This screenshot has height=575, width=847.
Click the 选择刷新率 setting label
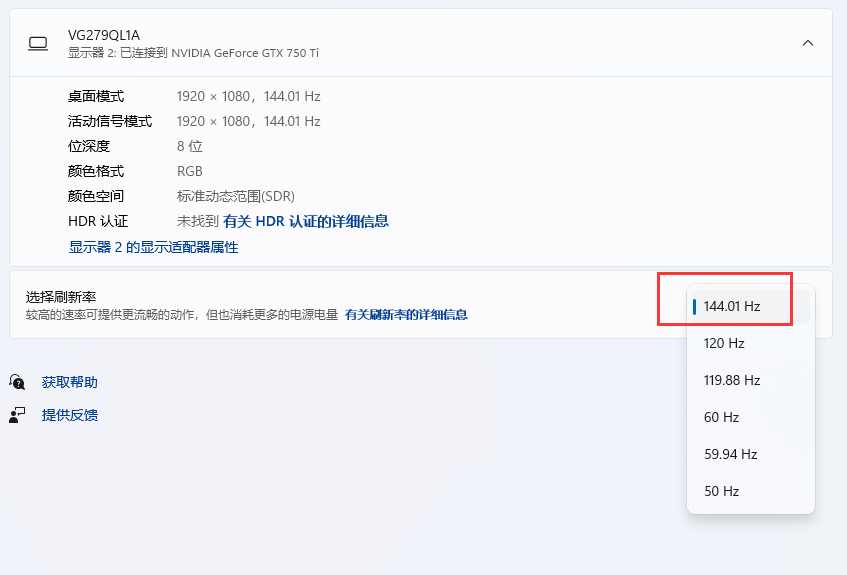(x=61, y=297)
